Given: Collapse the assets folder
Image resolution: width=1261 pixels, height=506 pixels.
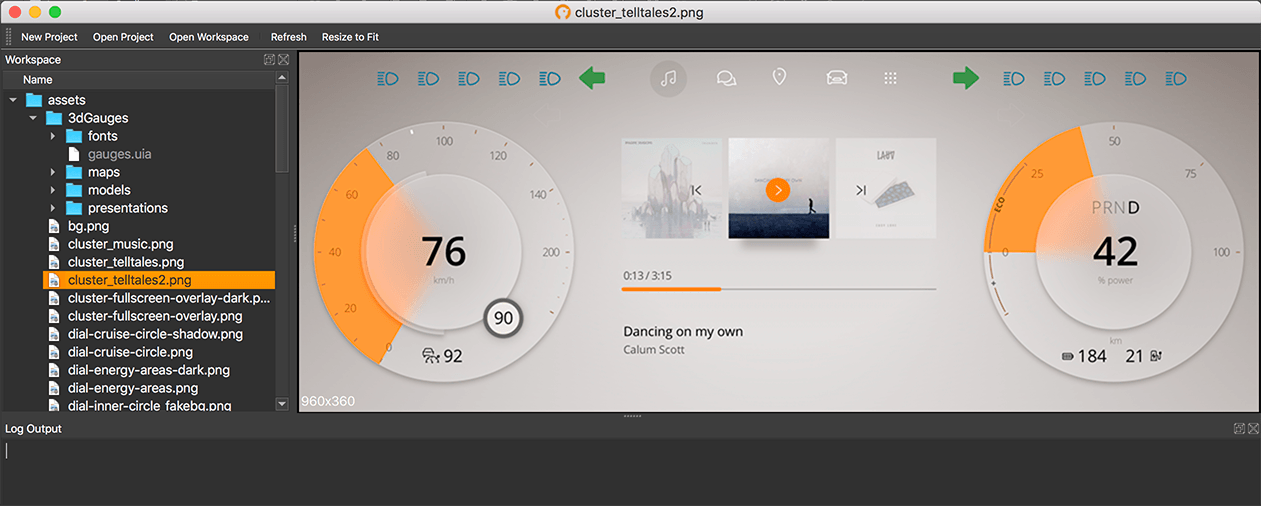Looking at the screenshot, I should click(x=13, y=100).
